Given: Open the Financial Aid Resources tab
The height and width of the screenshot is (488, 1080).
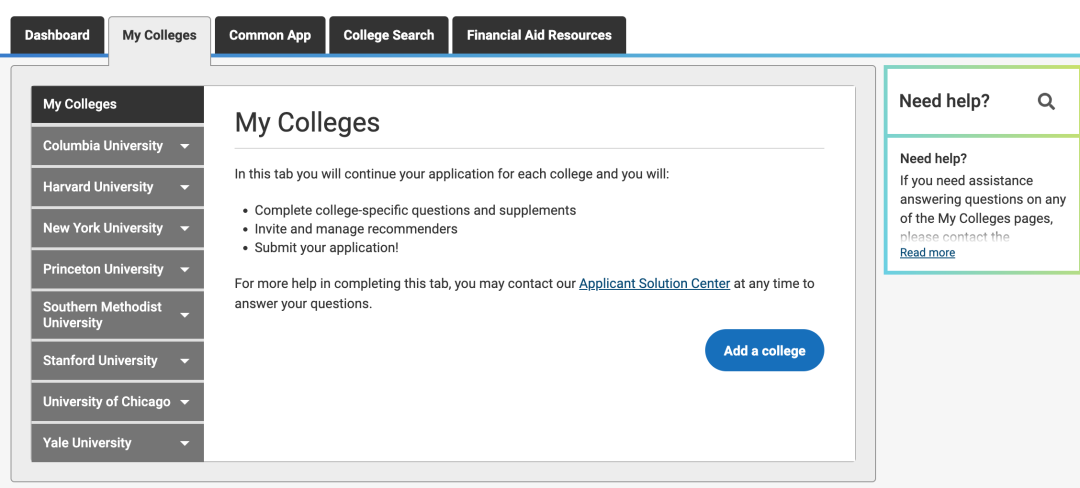Looking at the screenshot, I should [539, 35].
